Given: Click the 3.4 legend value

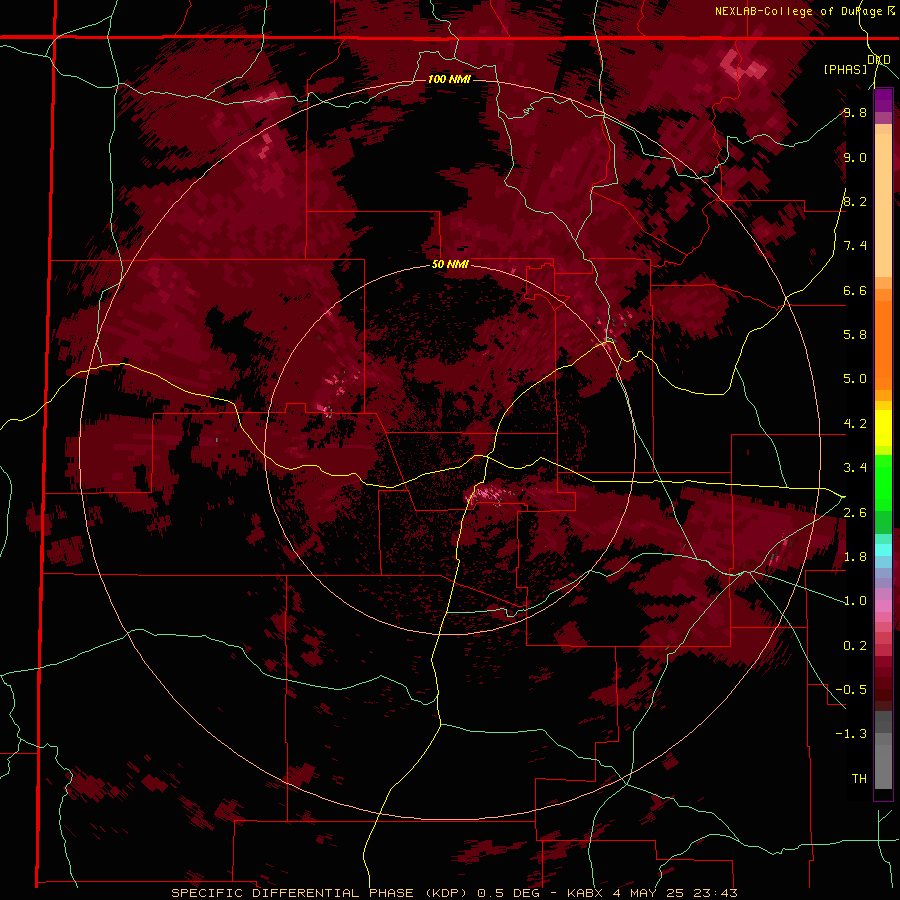Looking at the screenshot, I should tap(855, 468).
